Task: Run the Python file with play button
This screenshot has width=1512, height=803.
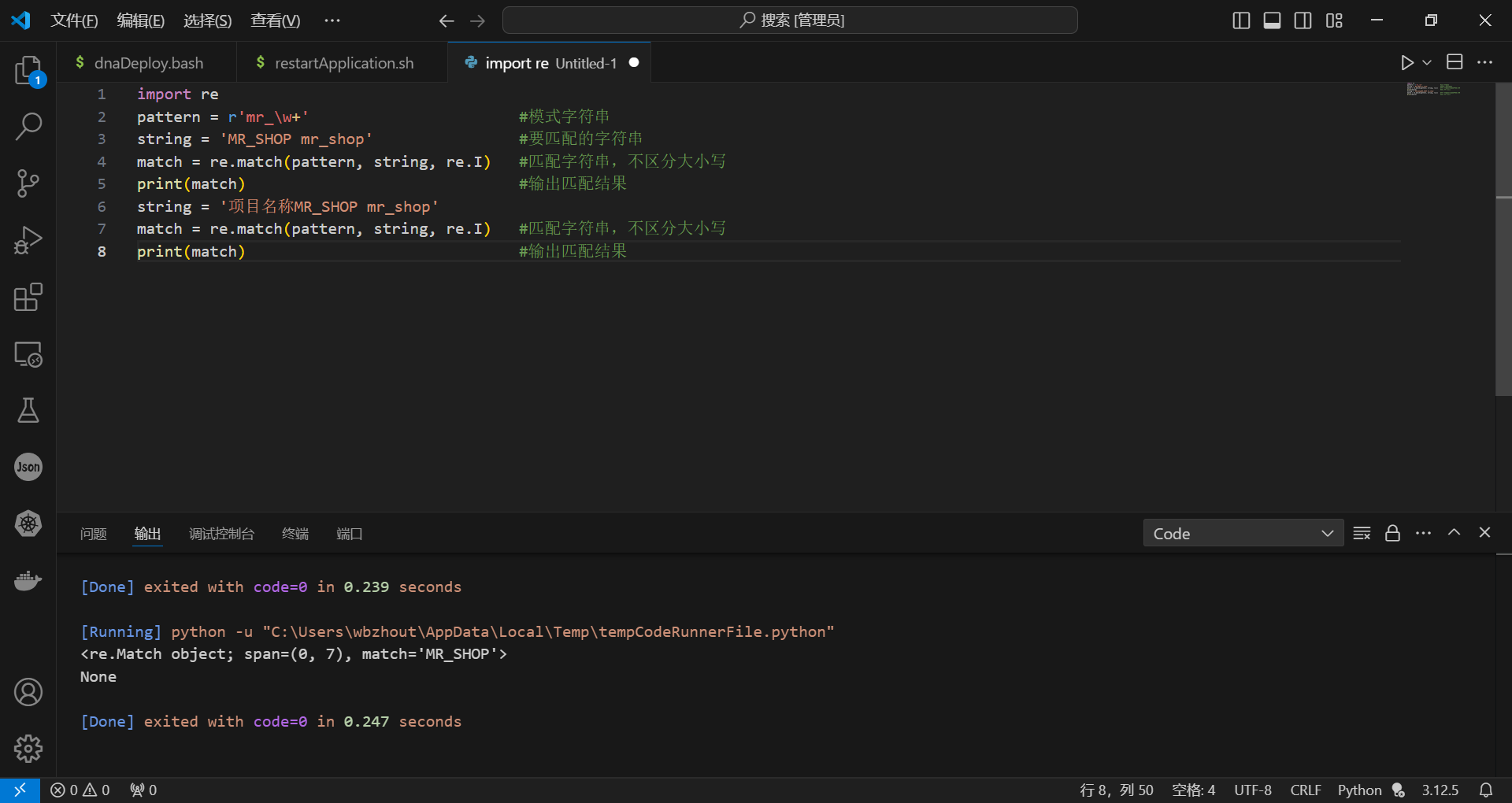Action: tap(1407, 62)
